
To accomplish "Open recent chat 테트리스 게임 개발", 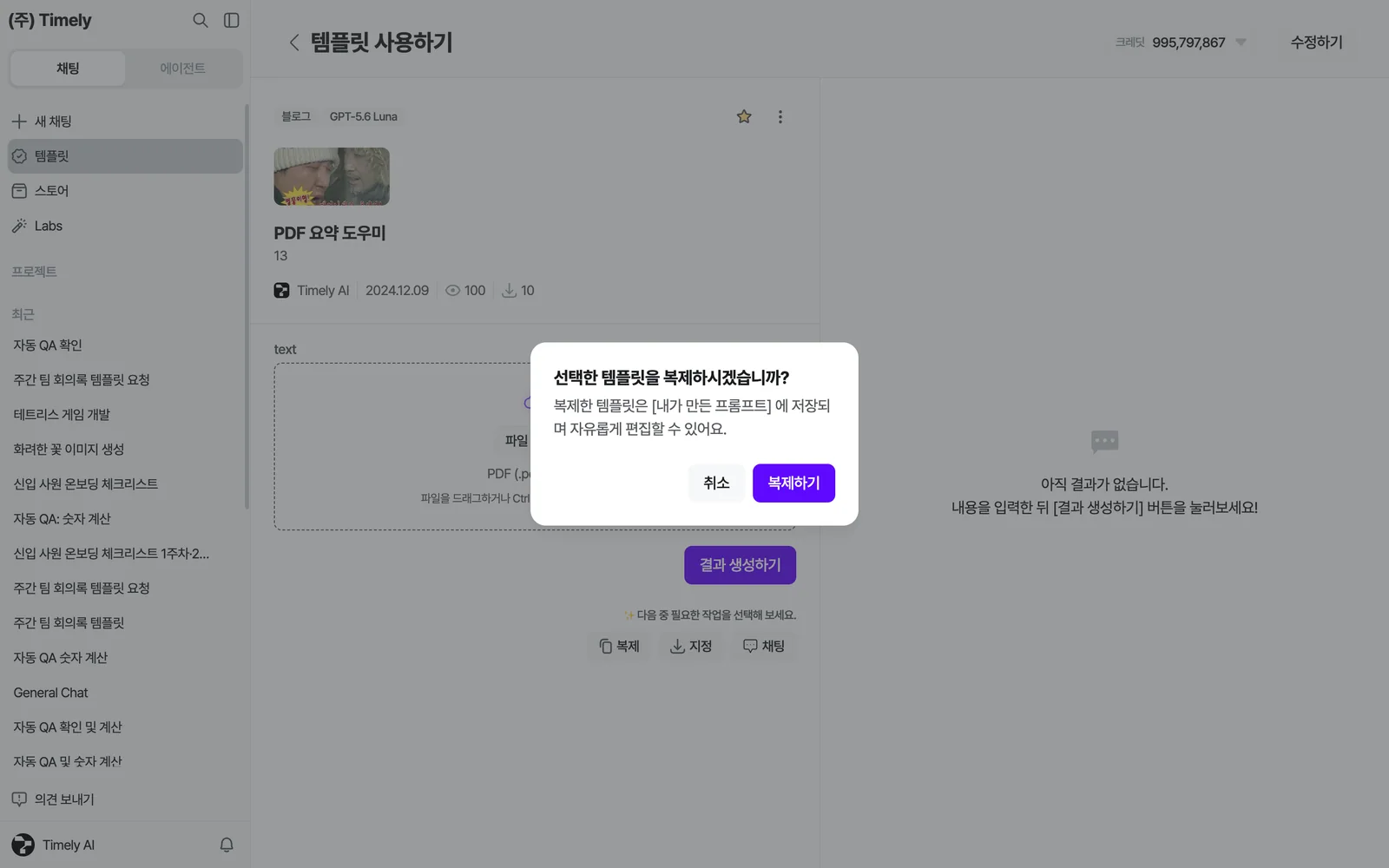I will tap(125, 415).
